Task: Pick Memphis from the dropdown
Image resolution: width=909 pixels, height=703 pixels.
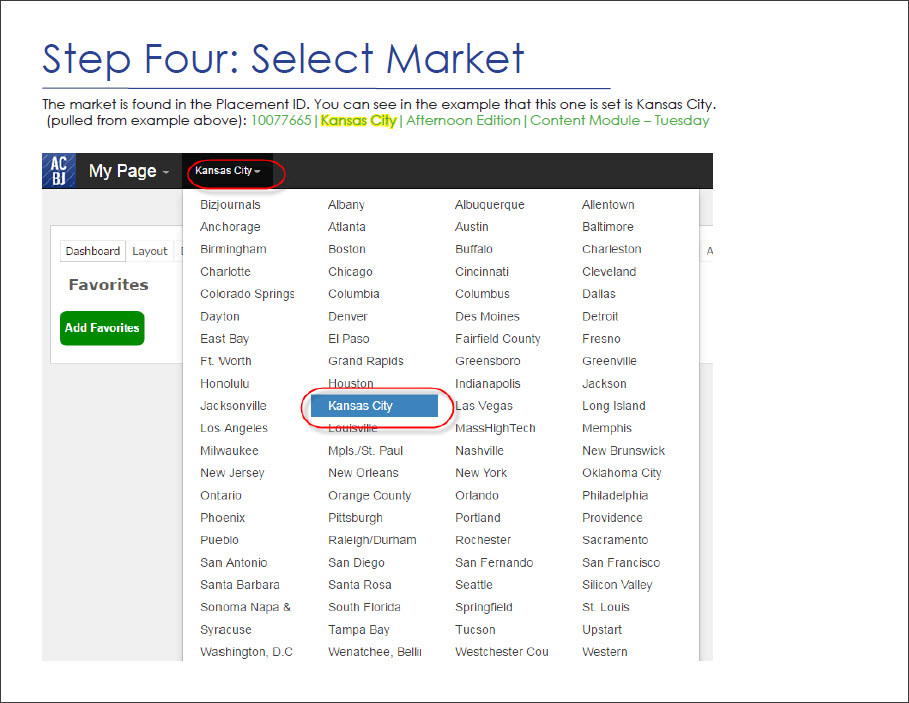Action: pos(607,428)
